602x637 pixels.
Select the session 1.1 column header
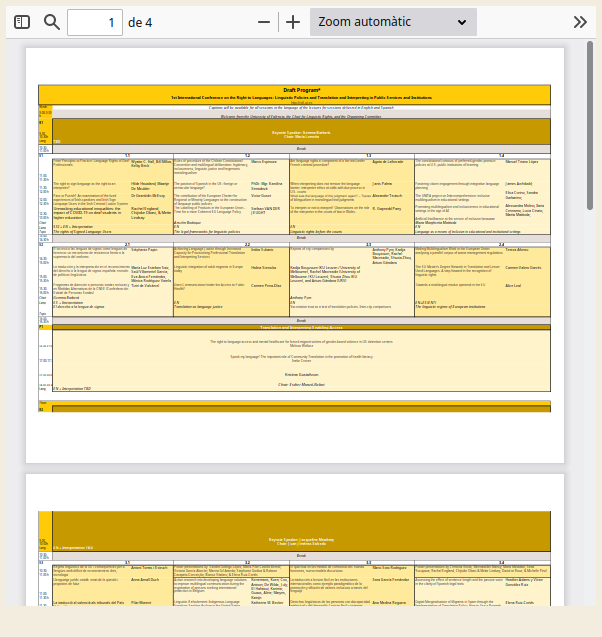128,156
